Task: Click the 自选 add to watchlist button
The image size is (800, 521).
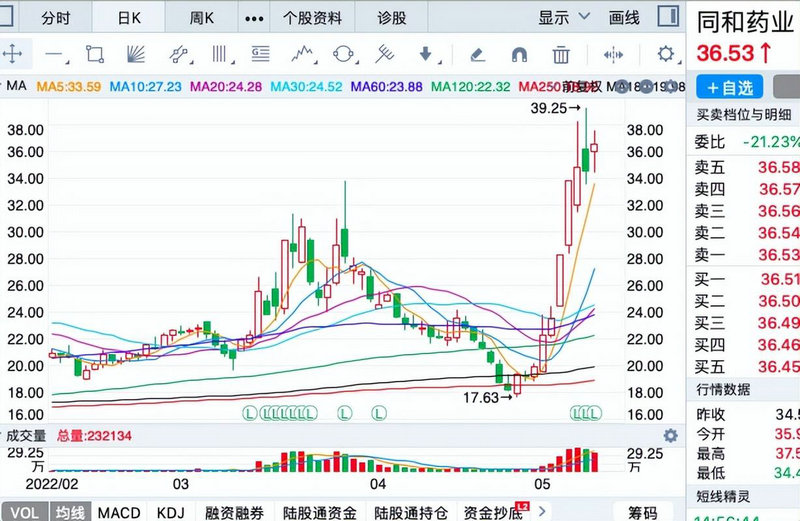Action: pyautogui.click(x=730, y=87)
